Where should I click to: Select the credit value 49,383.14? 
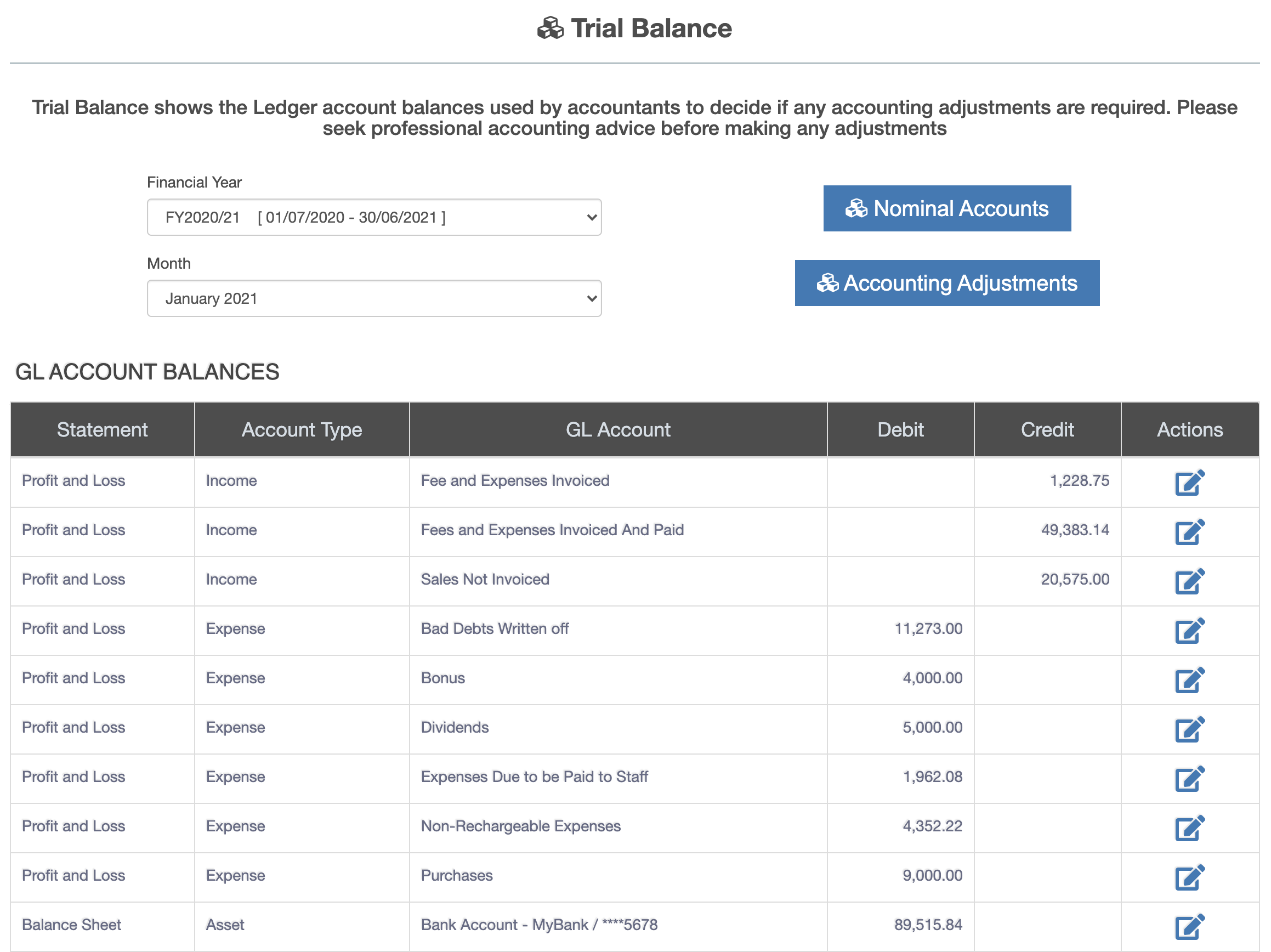point(1075,530)
